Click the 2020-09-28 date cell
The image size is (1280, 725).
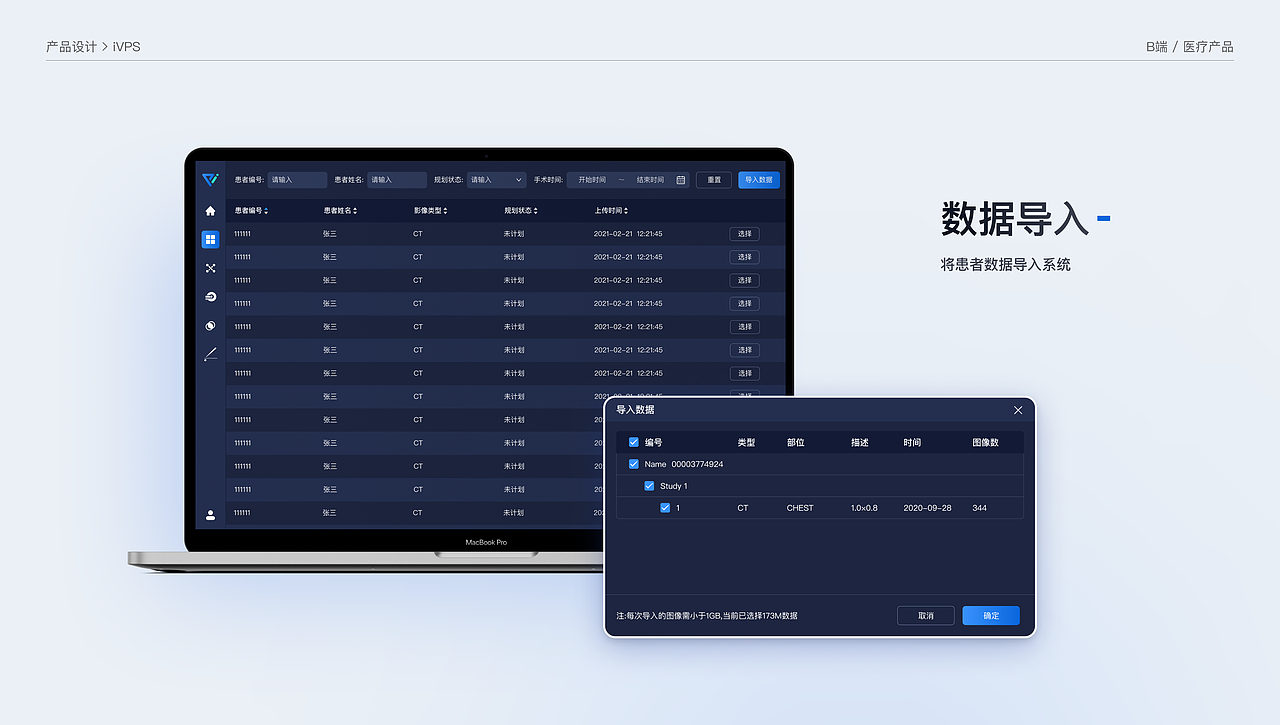pos(927,508)
